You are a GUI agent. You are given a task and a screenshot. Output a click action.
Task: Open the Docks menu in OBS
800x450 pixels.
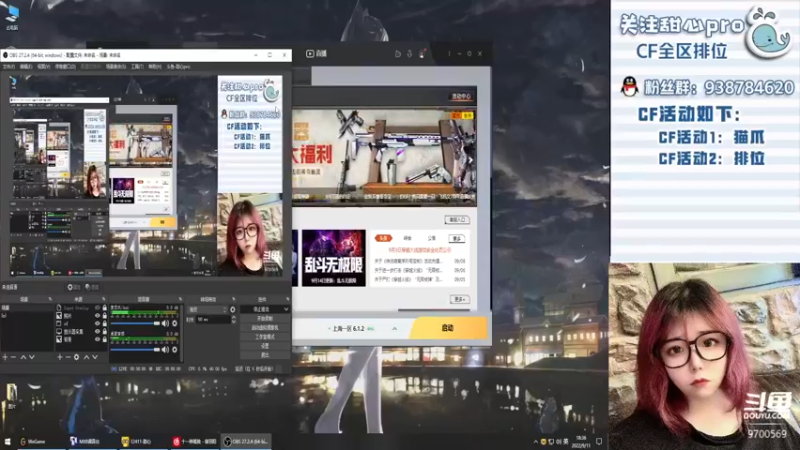click(65, 67)
